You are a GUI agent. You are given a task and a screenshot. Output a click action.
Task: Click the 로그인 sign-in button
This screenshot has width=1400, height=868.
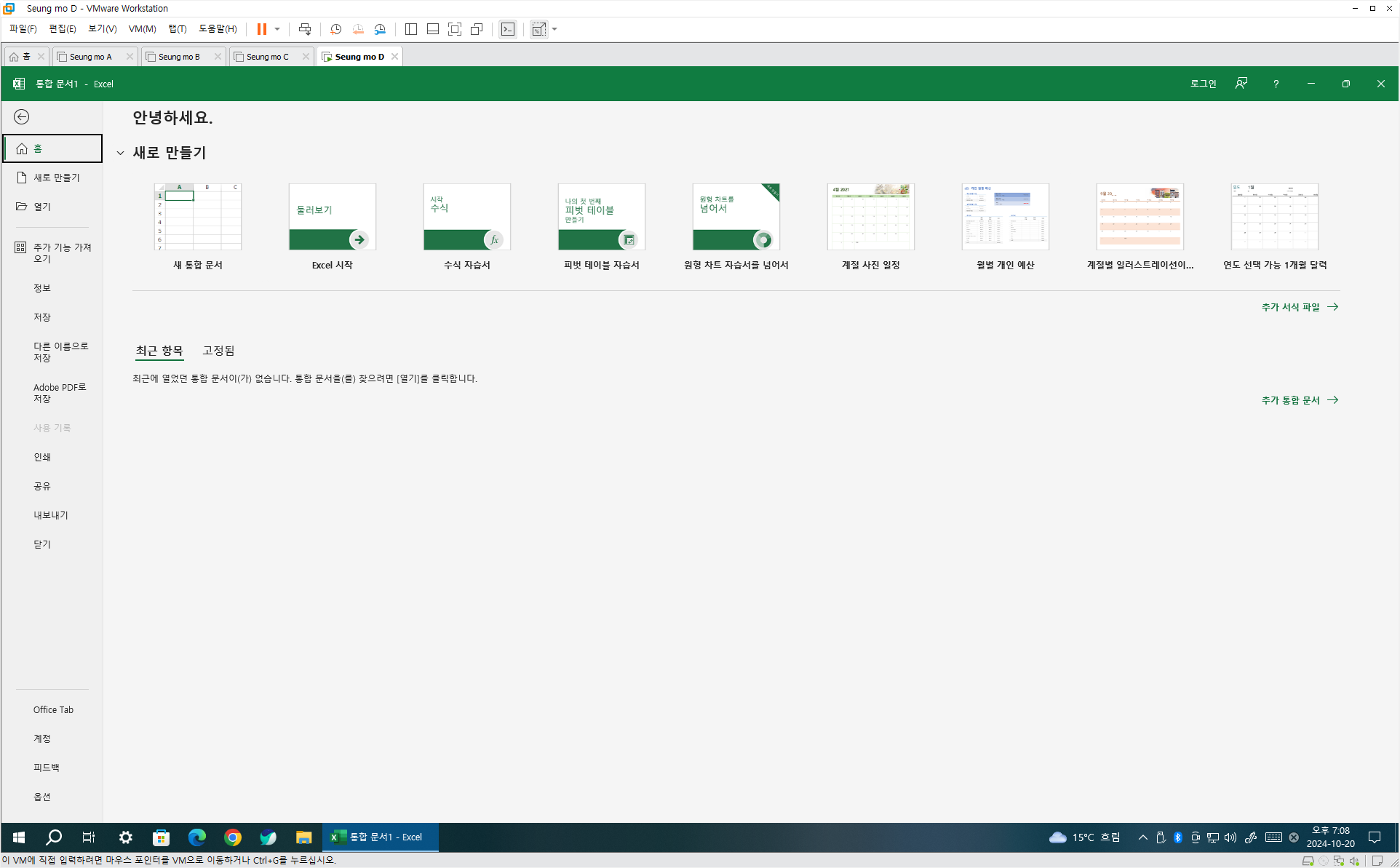pos(1203,84)
